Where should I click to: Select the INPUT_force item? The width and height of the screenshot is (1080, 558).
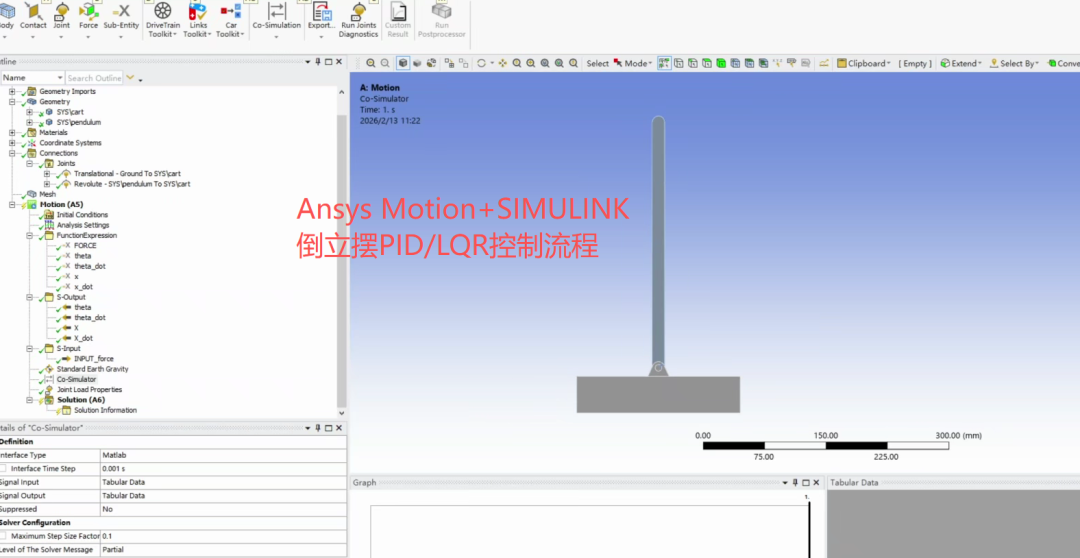click(x=94, y=359)
